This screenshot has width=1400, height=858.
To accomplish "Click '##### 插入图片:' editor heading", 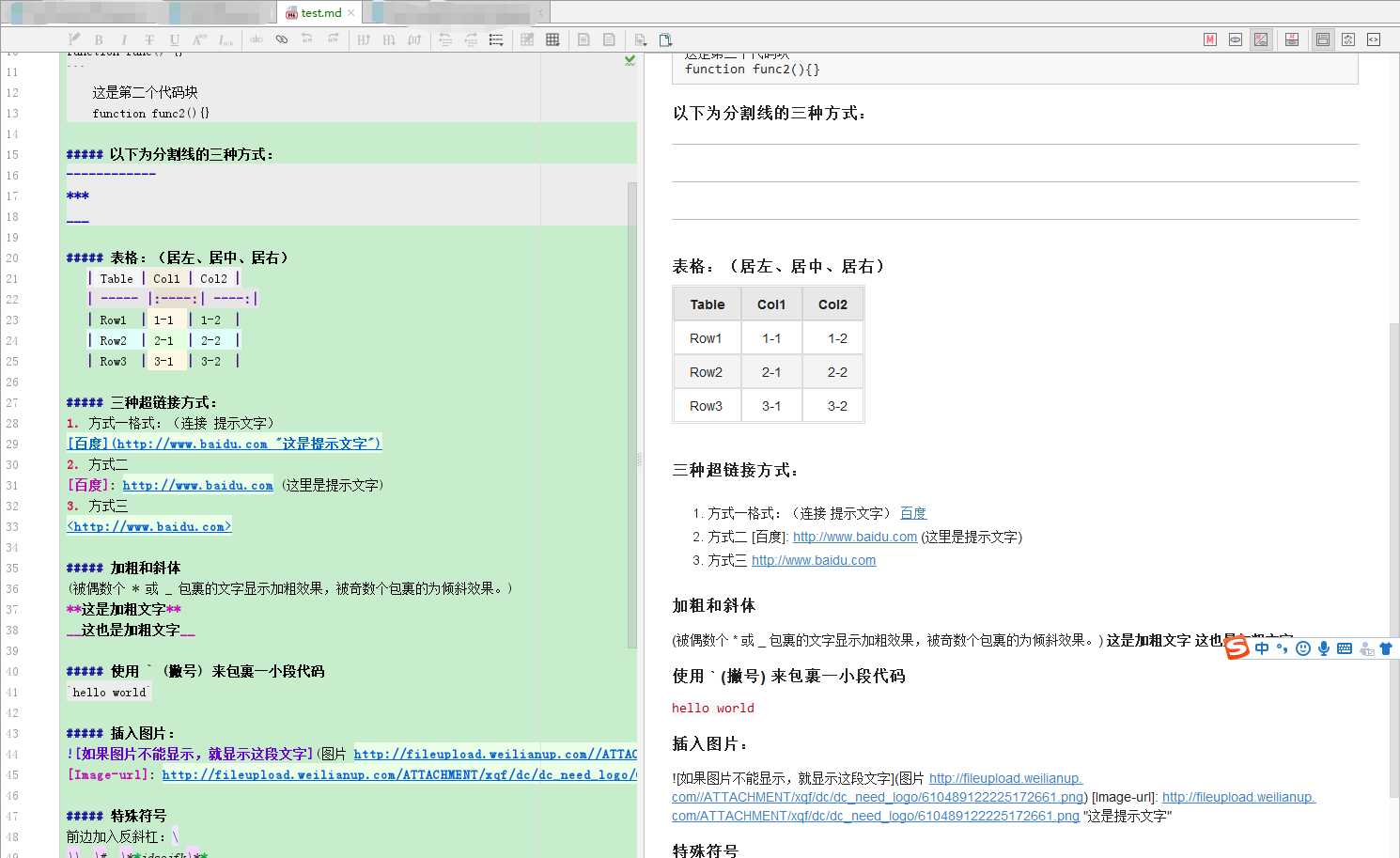I will 120,733.
